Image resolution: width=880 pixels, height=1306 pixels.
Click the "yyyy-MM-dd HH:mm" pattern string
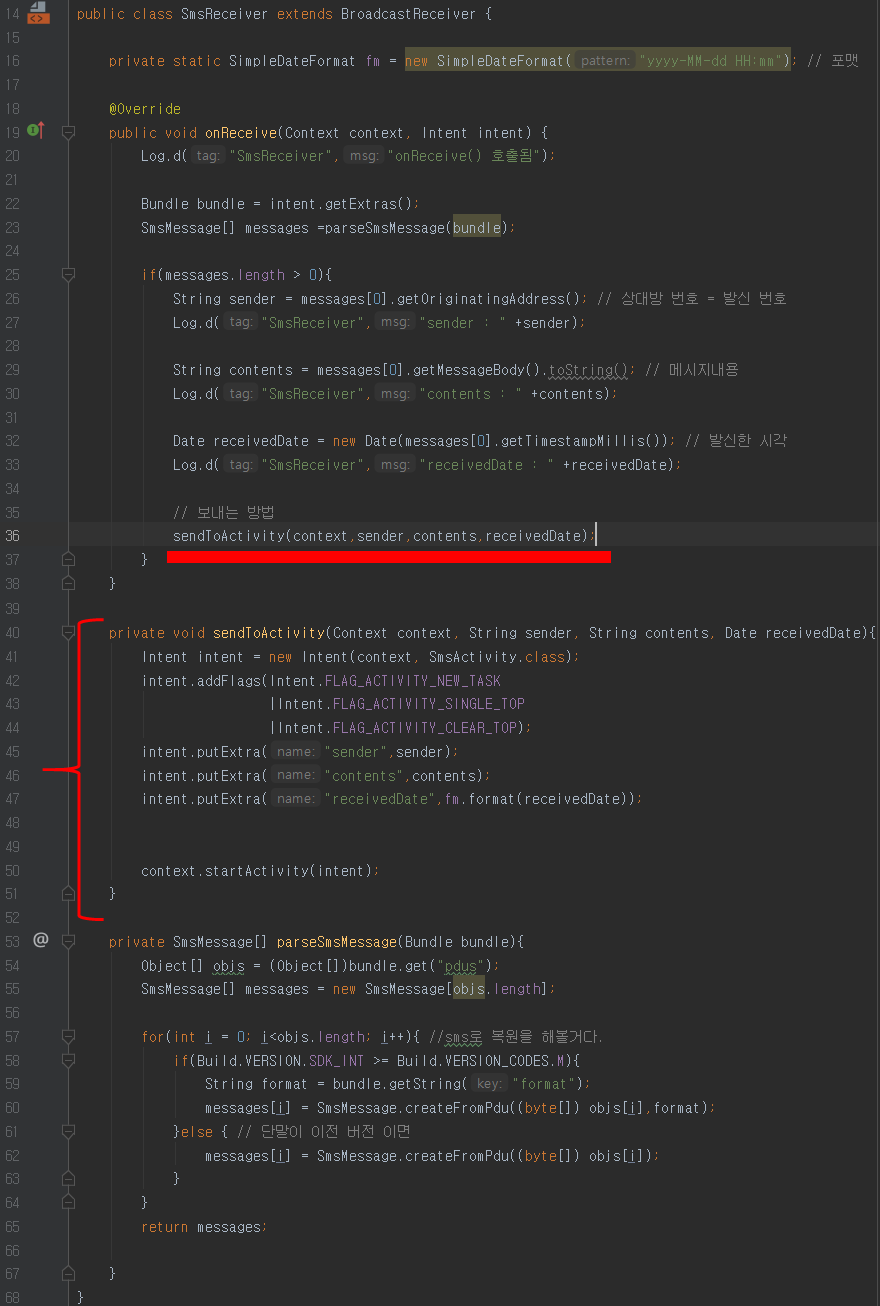[x=711, y=61]
